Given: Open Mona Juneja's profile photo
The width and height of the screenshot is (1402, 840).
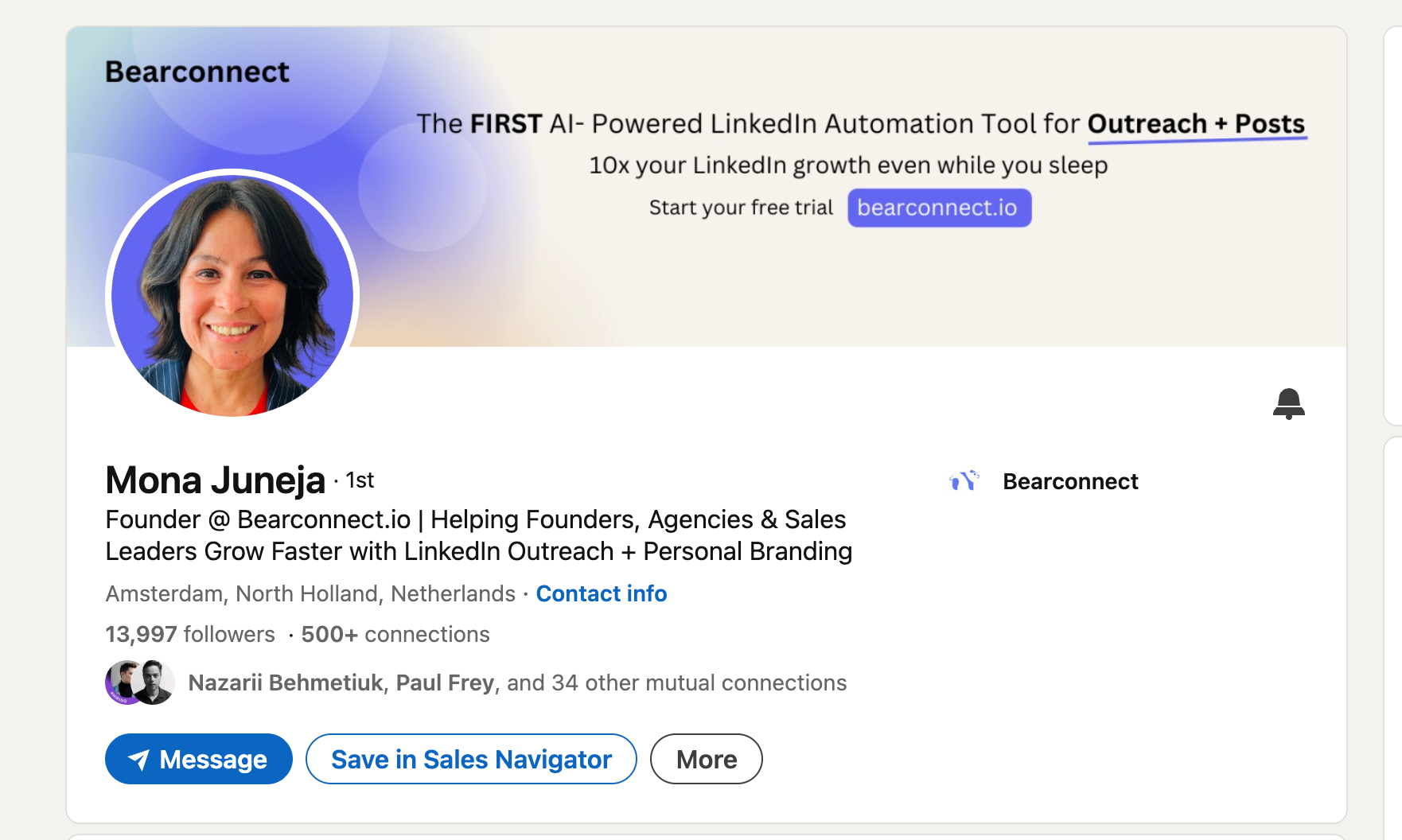Looking at the screenshot, I should coord(232,294).
